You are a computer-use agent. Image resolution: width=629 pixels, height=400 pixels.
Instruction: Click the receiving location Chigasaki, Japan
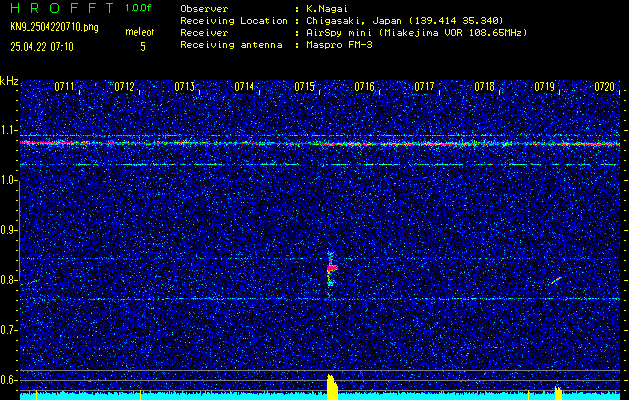point(354,21)
